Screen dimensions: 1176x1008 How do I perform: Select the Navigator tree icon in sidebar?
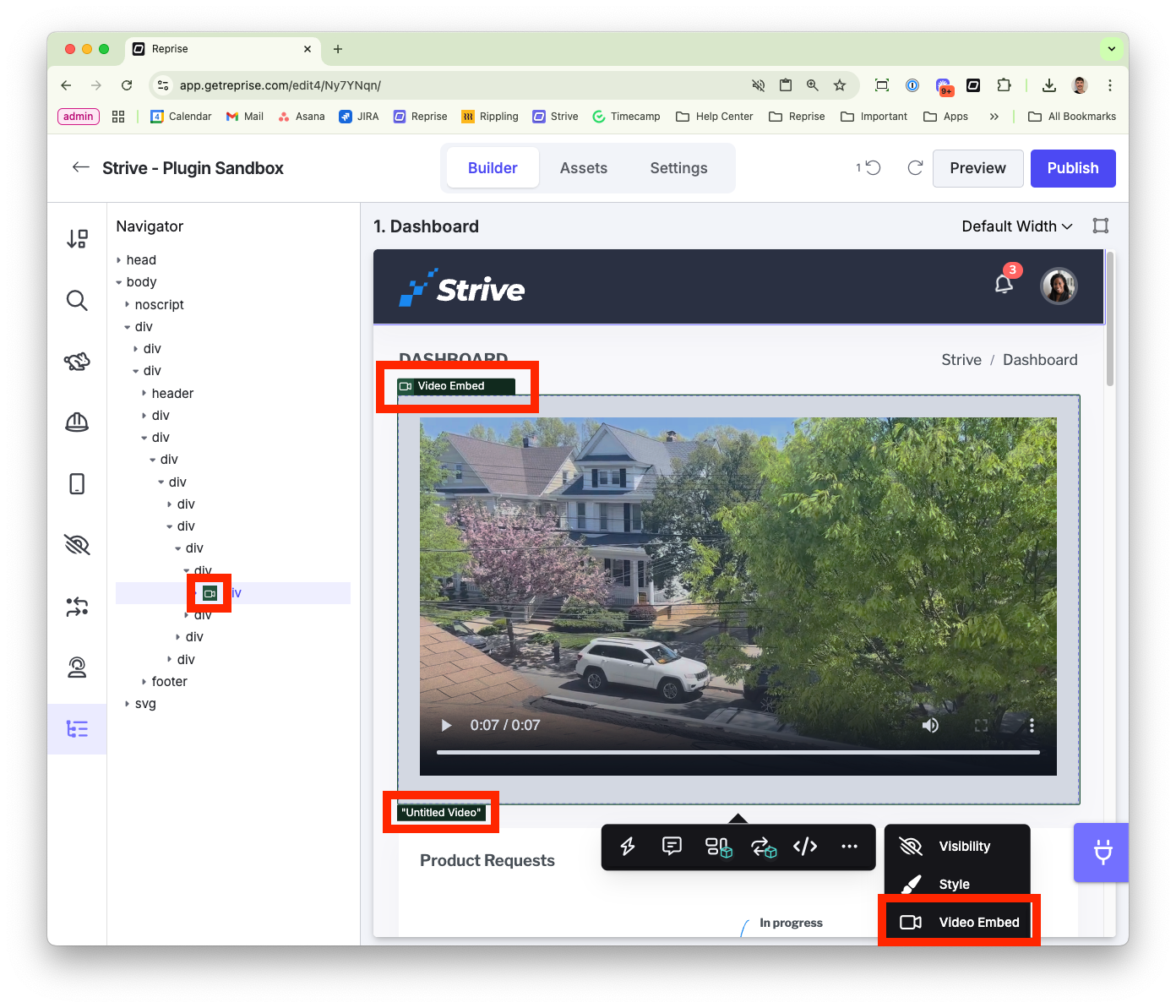(77, 728)
